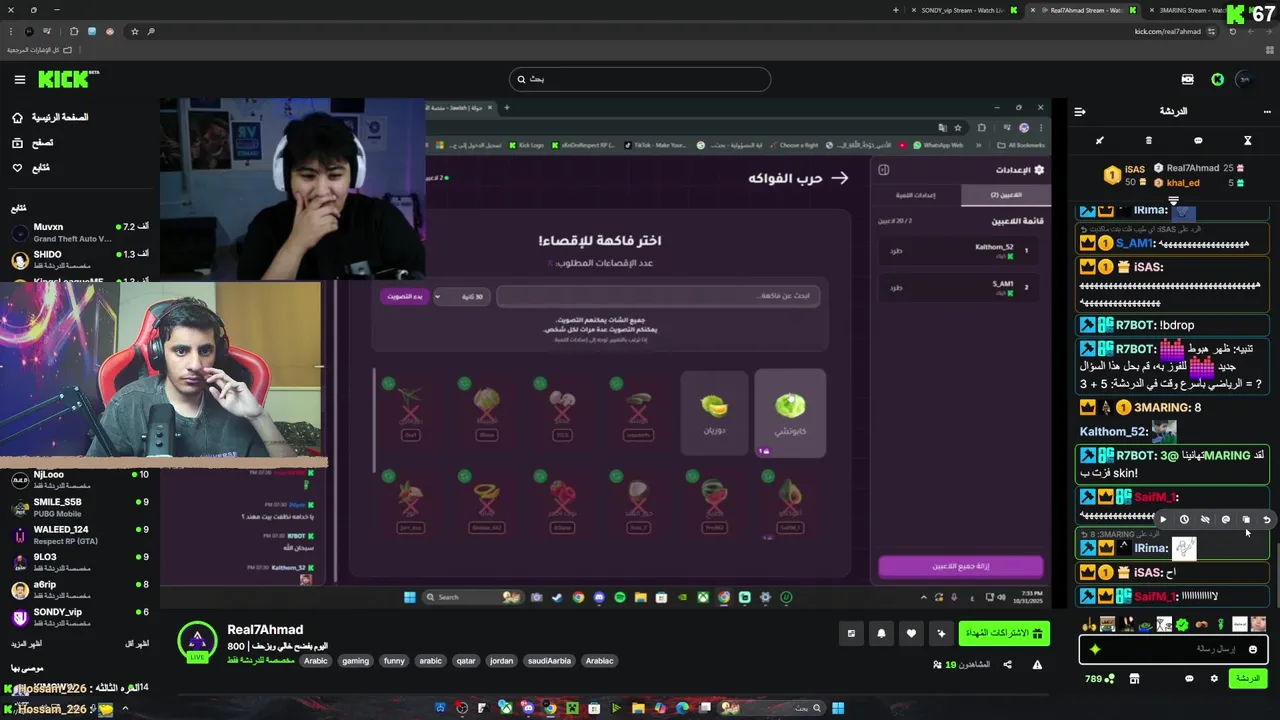Click the green Kick icon in header
Screen dimensions: 1280x720
tap(1217, 79)
